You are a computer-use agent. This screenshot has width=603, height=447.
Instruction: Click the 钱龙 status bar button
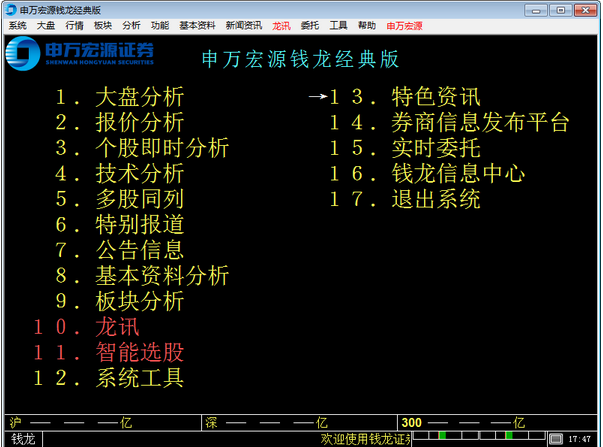(x=23, y=439)
